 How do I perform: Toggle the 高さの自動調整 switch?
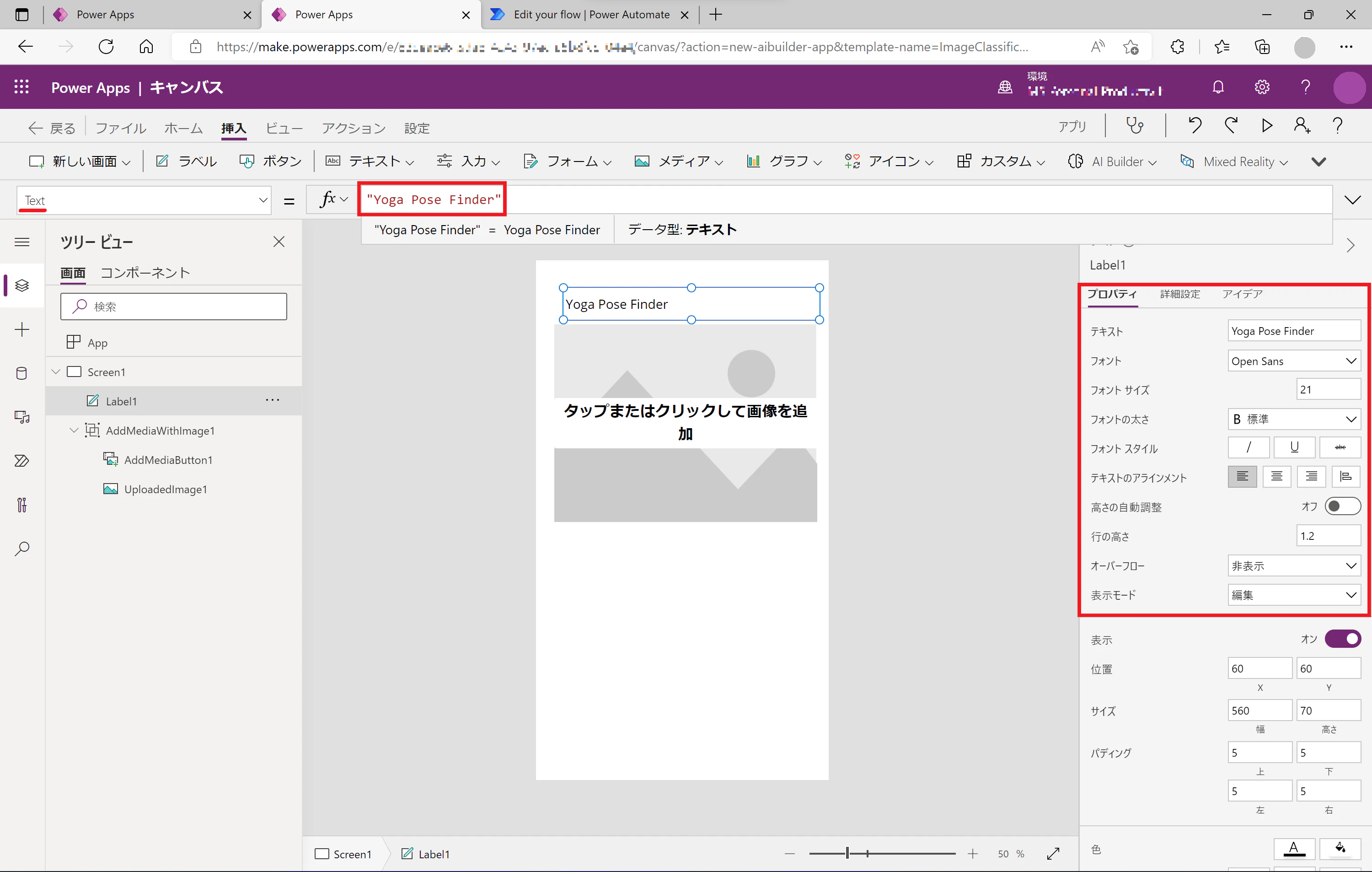click(1343, 506)
